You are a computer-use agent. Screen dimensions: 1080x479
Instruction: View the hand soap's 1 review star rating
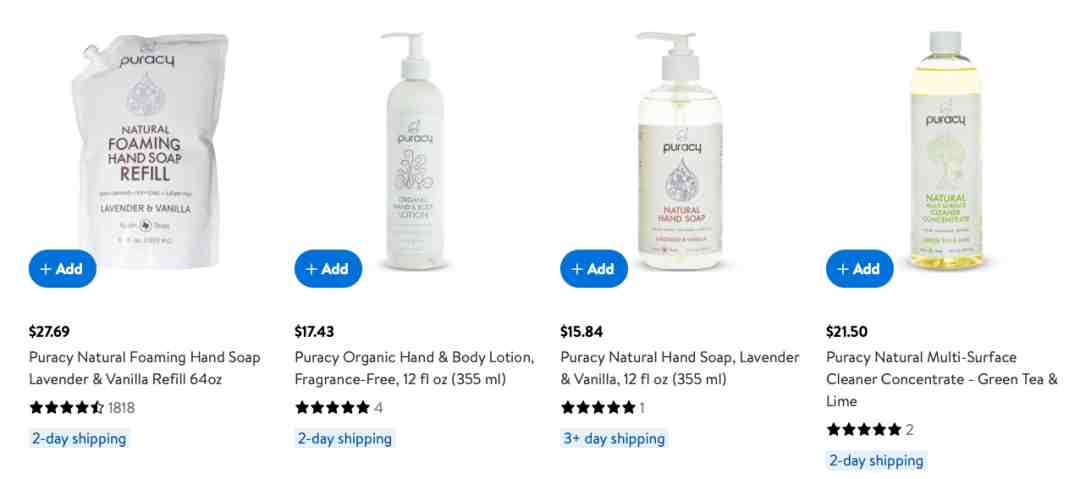pyautogui.click(x=603, y=407)
